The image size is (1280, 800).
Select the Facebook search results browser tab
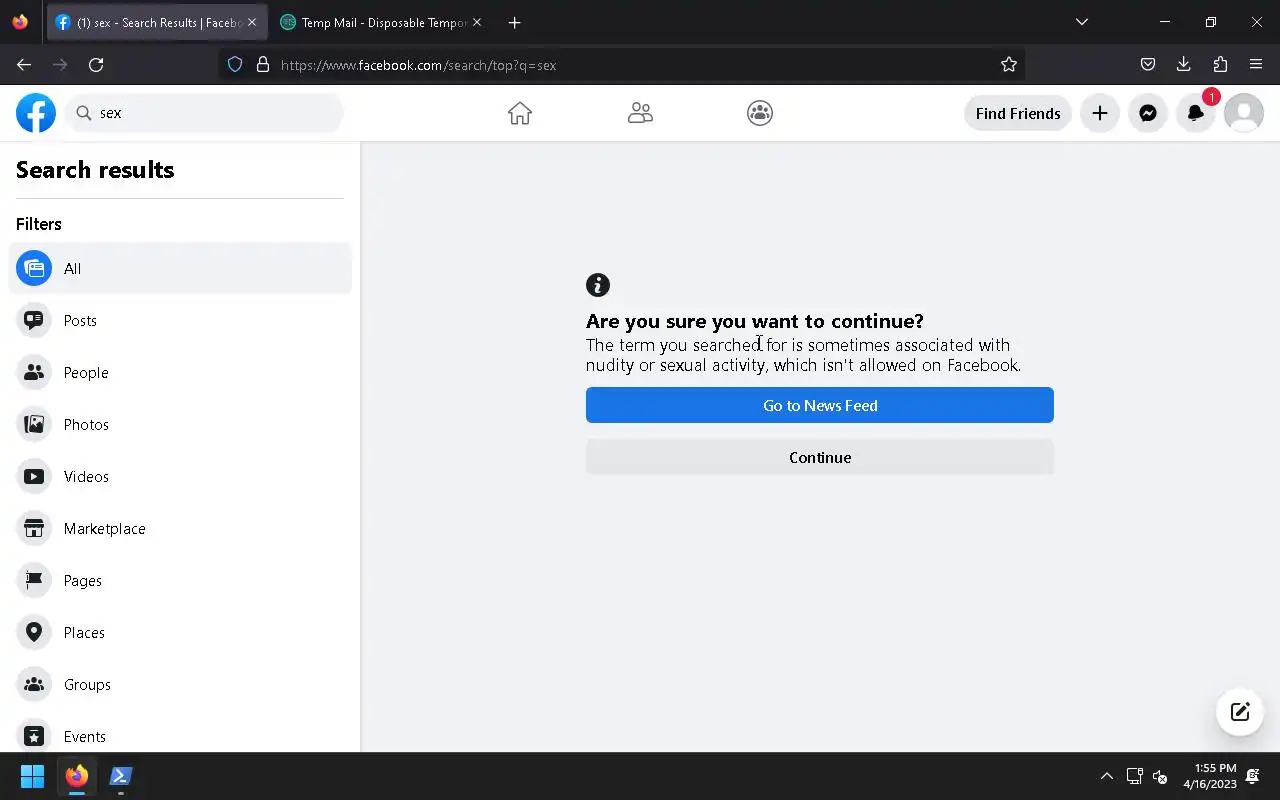[x=157, y=22]
